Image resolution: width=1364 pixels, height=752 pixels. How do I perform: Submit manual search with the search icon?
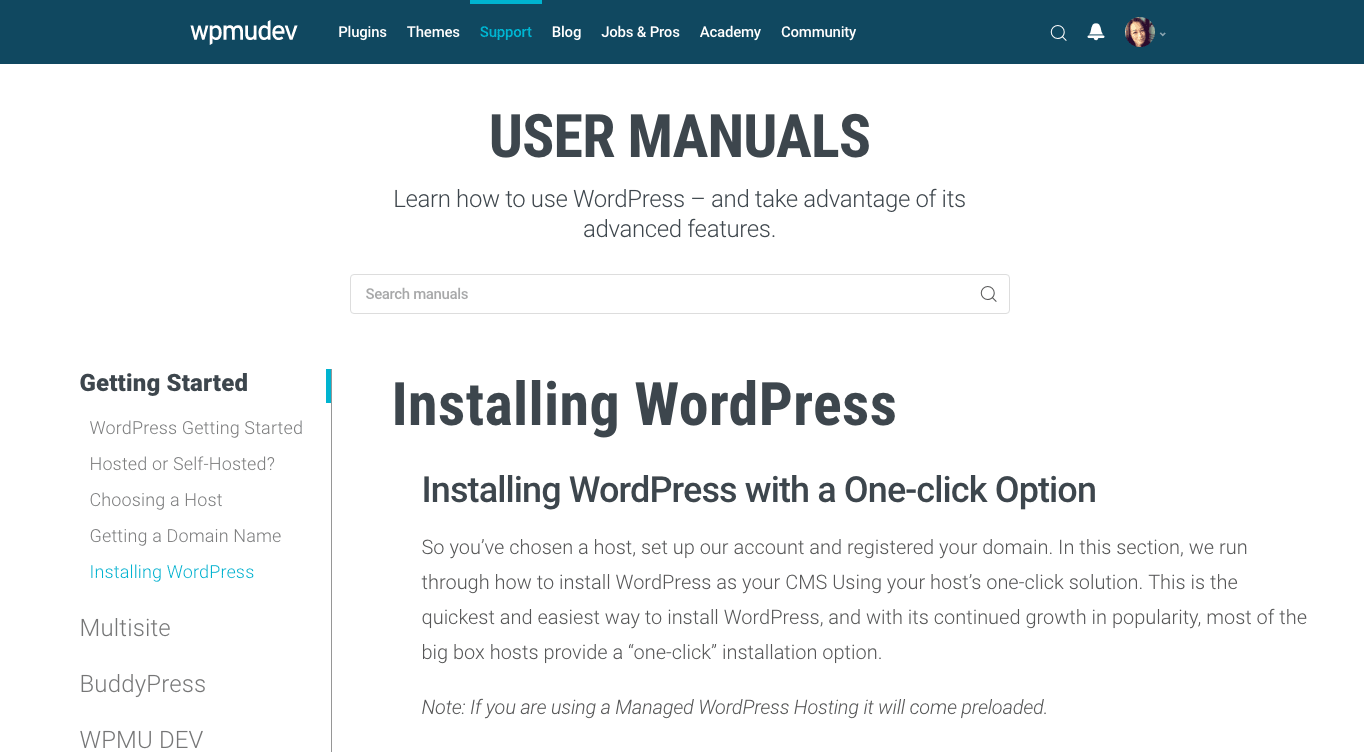pos(988,293)
